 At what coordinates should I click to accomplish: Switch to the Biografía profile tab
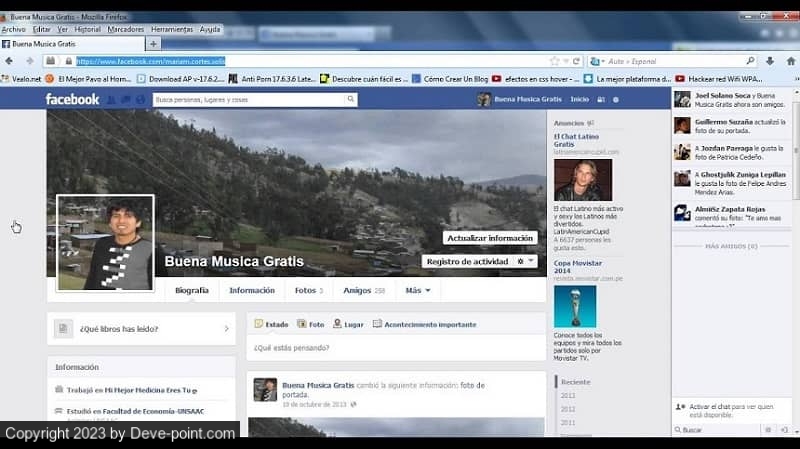point(192,290)
